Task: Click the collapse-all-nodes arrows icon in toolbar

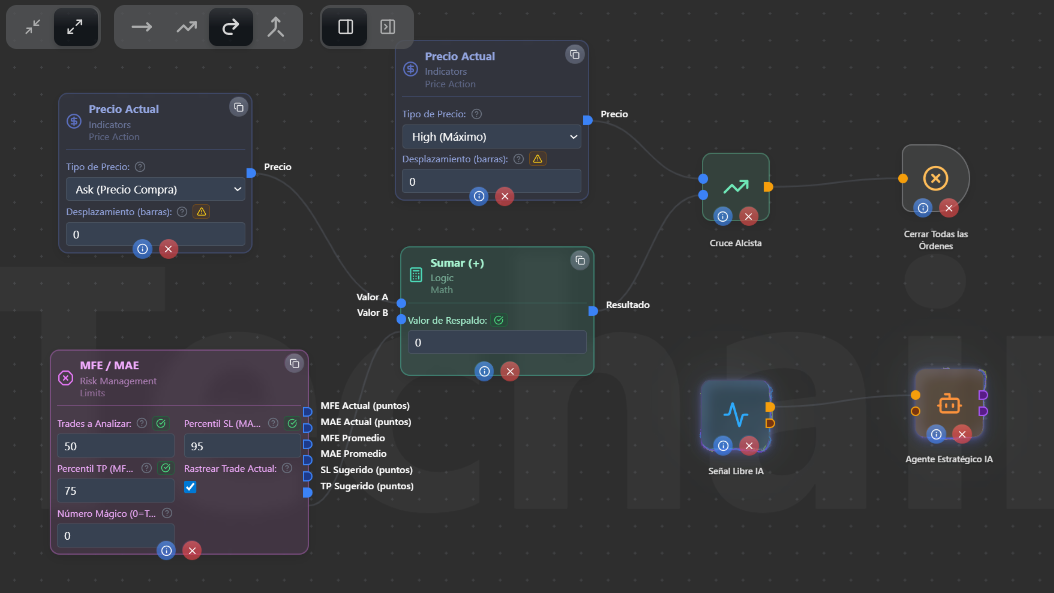Action: 33,27
